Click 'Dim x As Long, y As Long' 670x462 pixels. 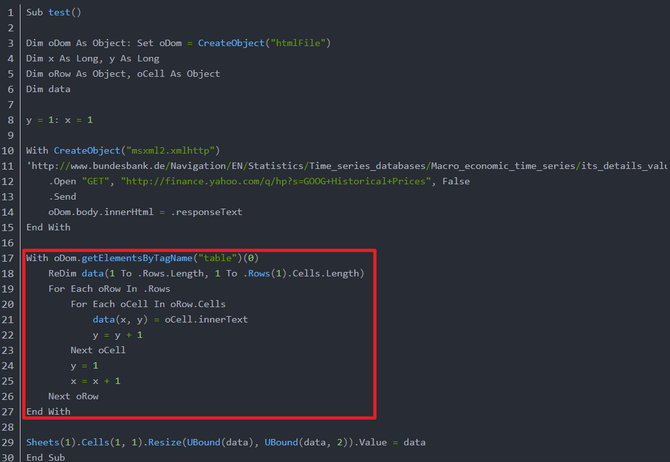tap(93, 59)
